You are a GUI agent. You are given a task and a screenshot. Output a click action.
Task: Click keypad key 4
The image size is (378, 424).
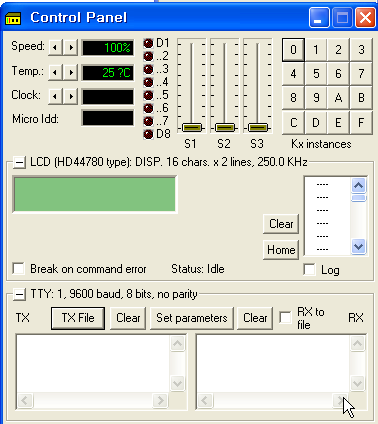[293, 74]
